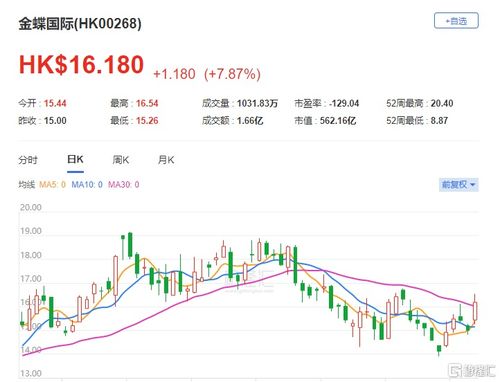Screen dimensions: 500x382
Task: Click the volume value 1031.83万
Action: [257, 103]
